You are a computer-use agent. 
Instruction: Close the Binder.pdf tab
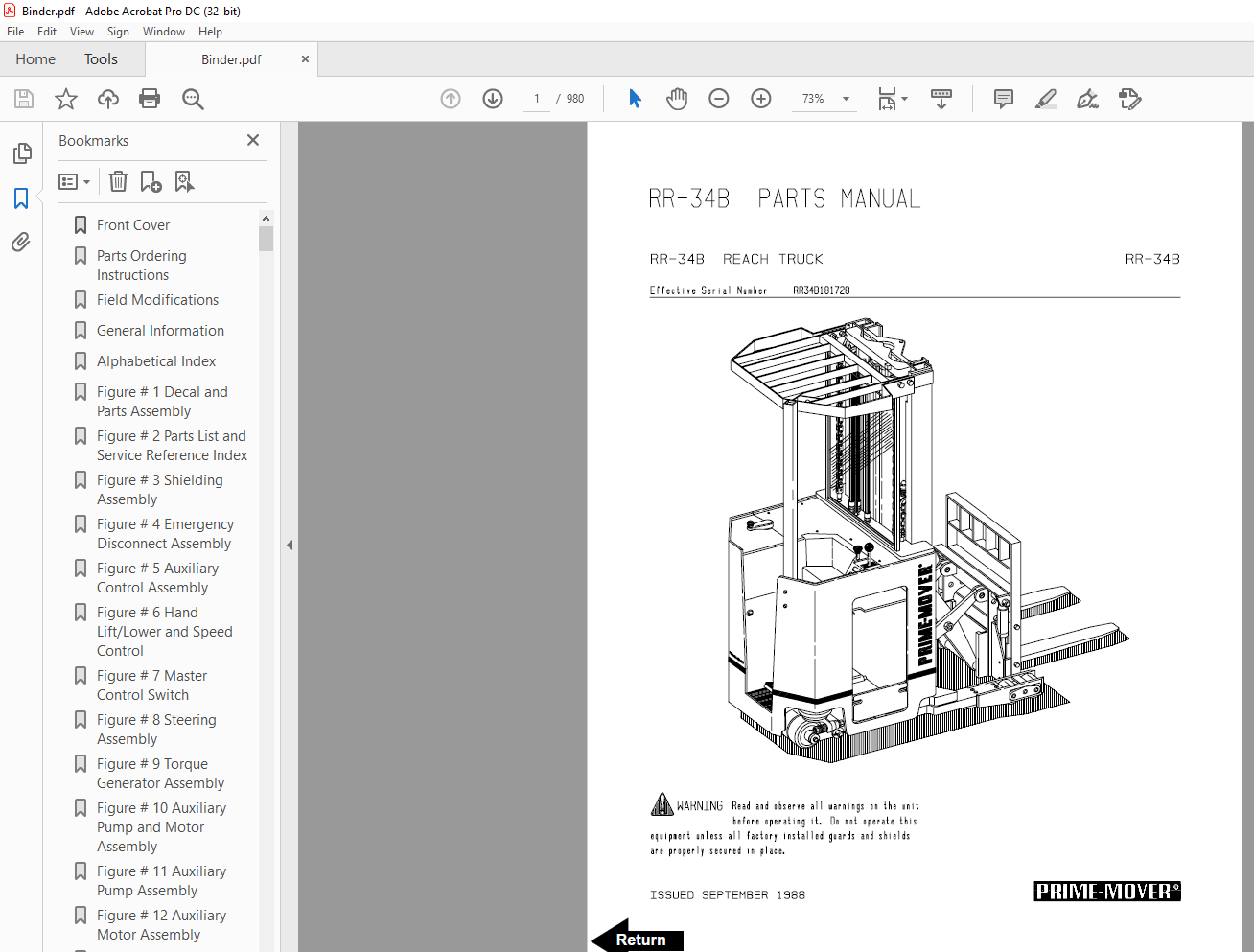tap(305, 58)
